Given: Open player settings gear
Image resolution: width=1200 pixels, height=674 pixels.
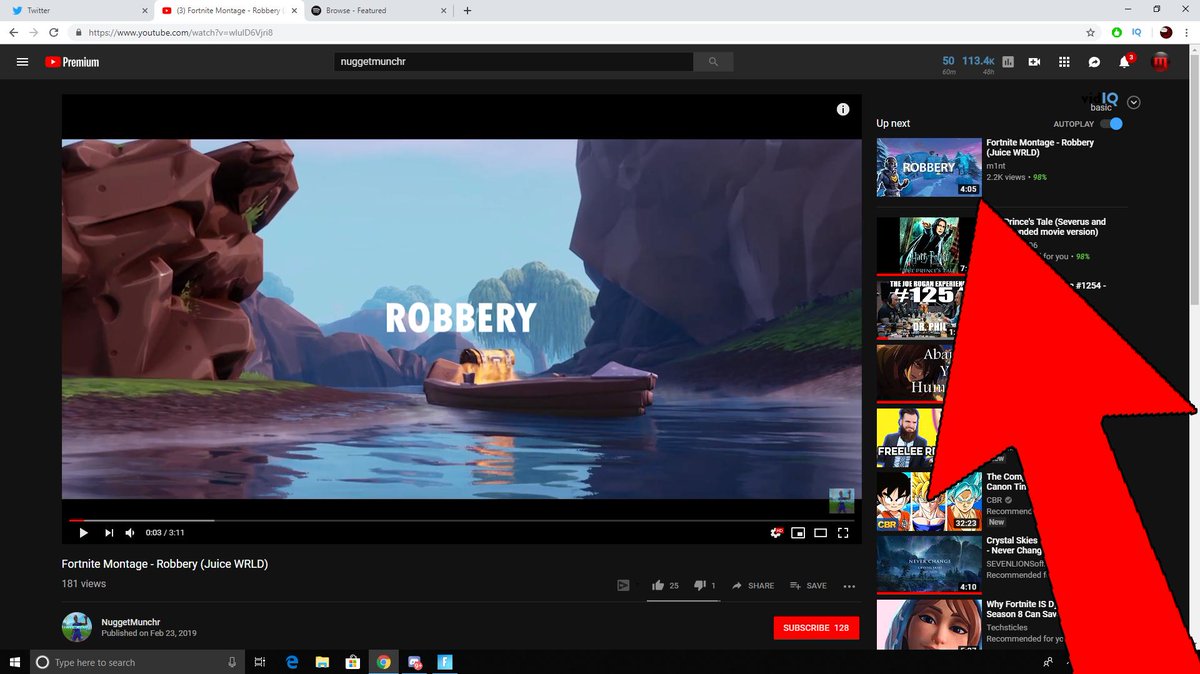Looking at the screenshot, I should tap(776, 532).
